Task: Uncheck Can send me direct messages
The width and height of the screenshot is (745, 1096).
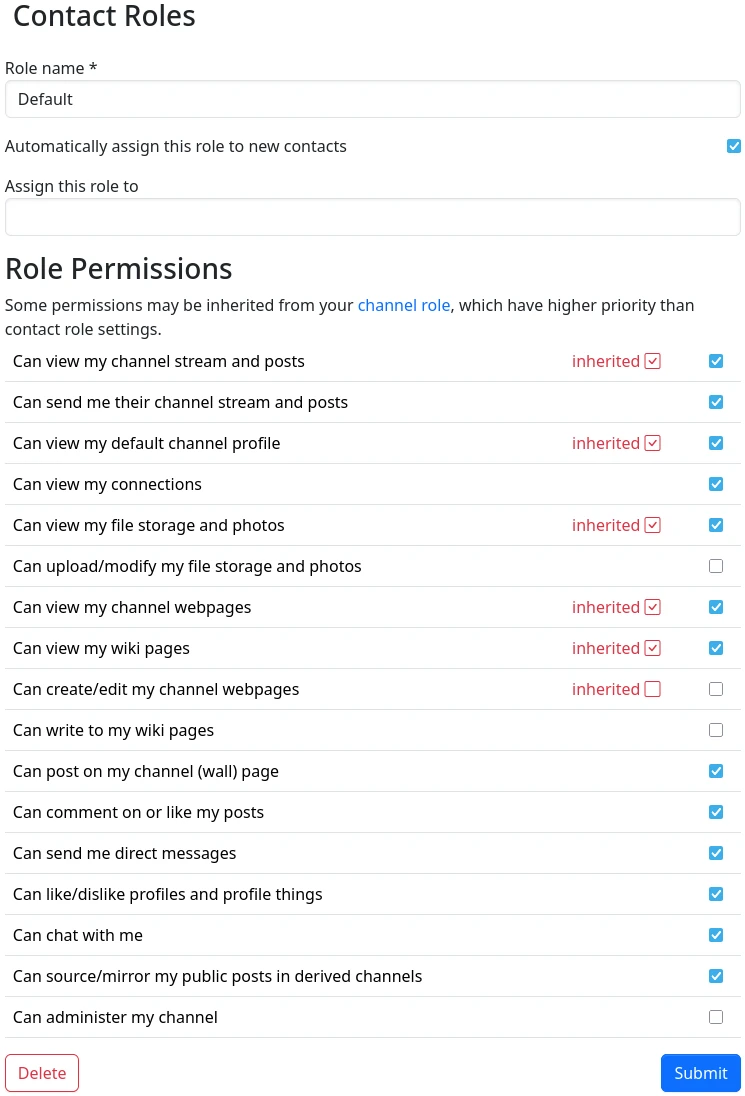Action: [x=716, y=853]
